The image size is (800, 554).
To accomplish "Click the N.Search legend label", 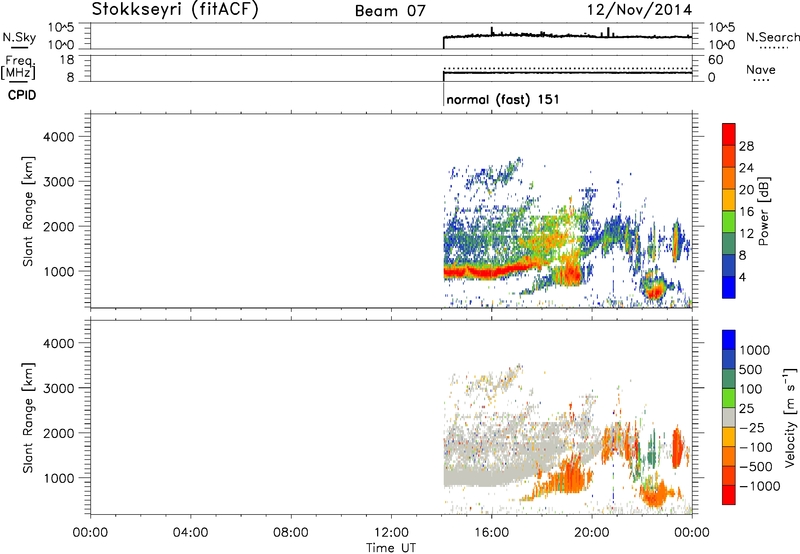I will tap(772, 37).
